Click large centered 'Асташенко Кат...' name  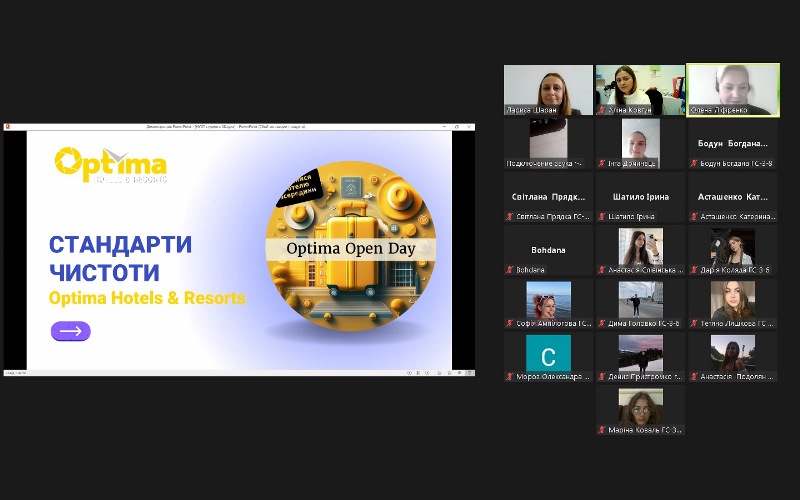pyautogui.click(x=733, y=197)
